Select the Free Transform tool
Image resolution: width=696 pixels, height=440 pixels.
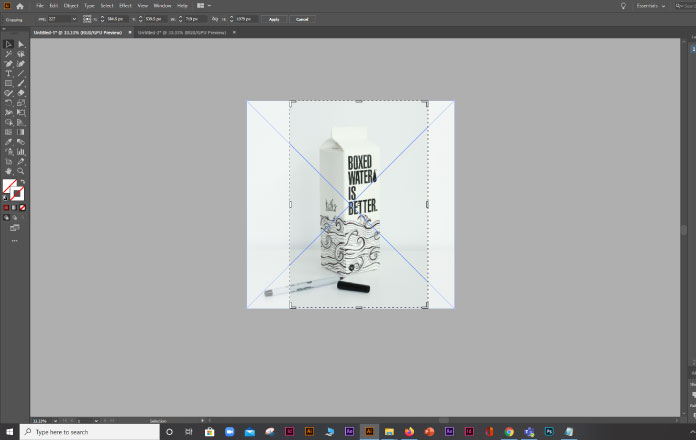(x=21, y=112)
